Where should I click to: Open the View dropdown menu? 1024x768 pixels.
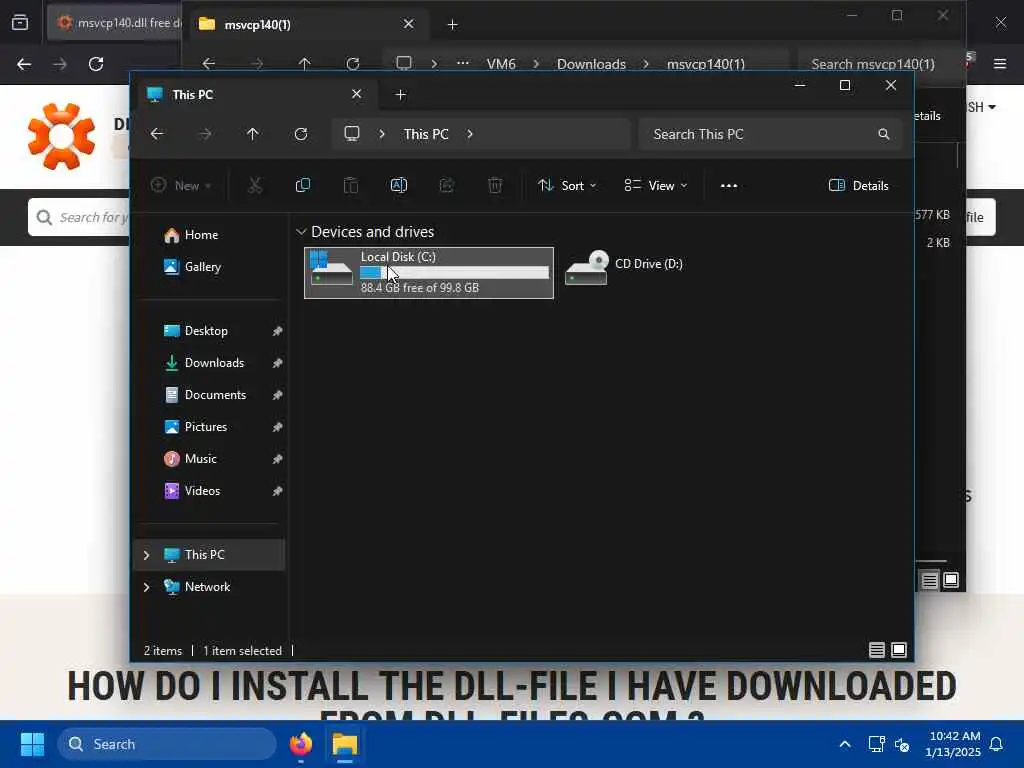(656, 185)
